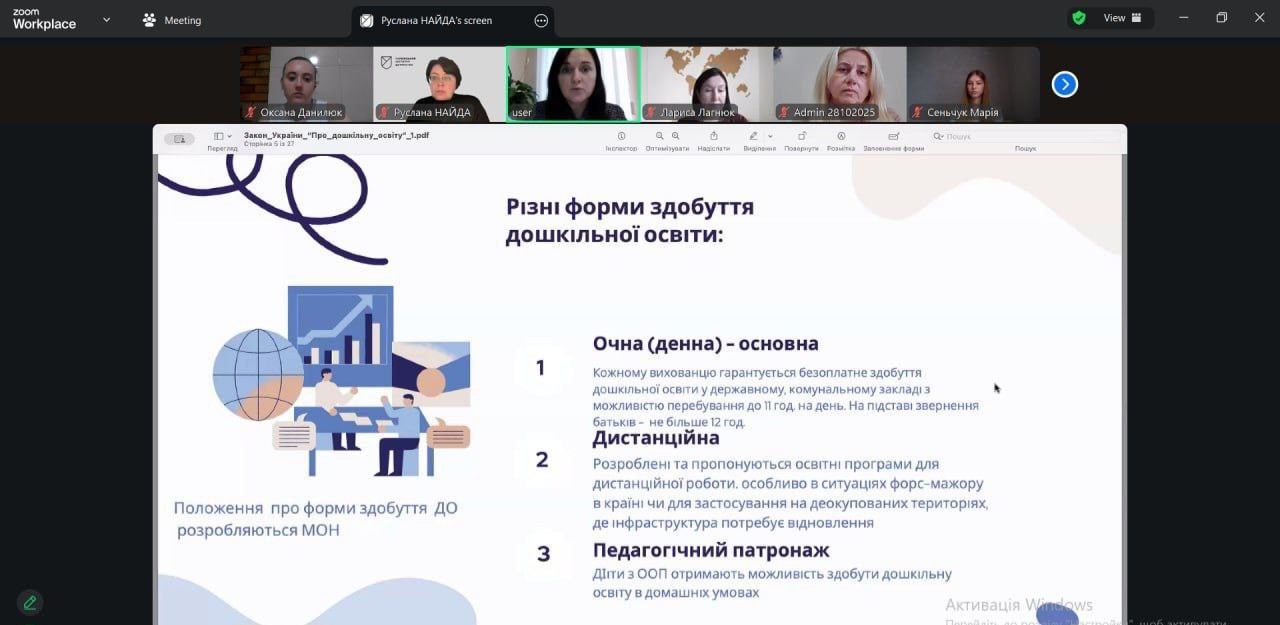Screen dimensions: 1280x625
Task: Select Admin 28102025's video thumbnail
Action: (x=840, y=84)
